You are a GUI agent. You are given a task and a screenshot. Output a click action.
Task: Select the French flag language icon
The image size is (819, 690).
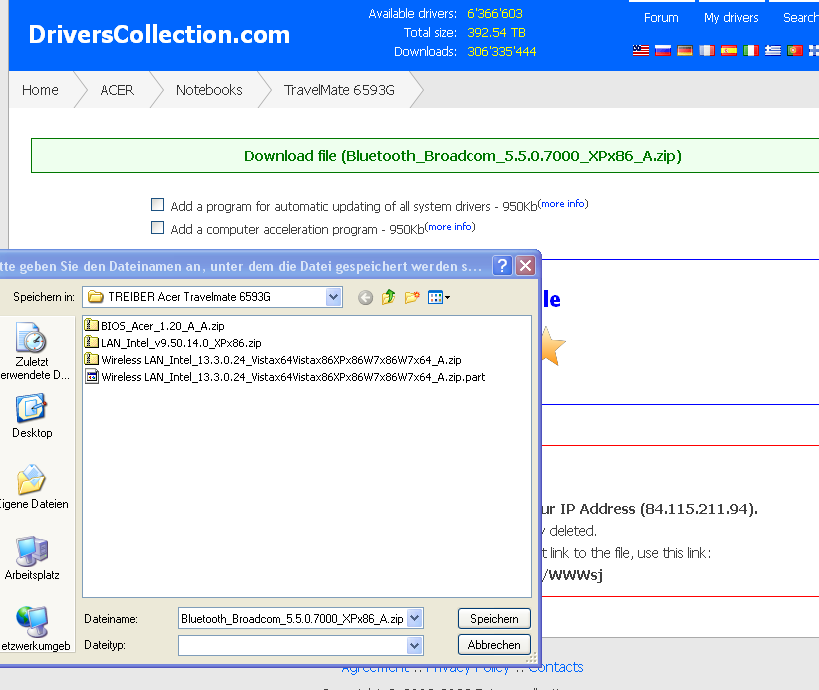(x=707, y=51)
